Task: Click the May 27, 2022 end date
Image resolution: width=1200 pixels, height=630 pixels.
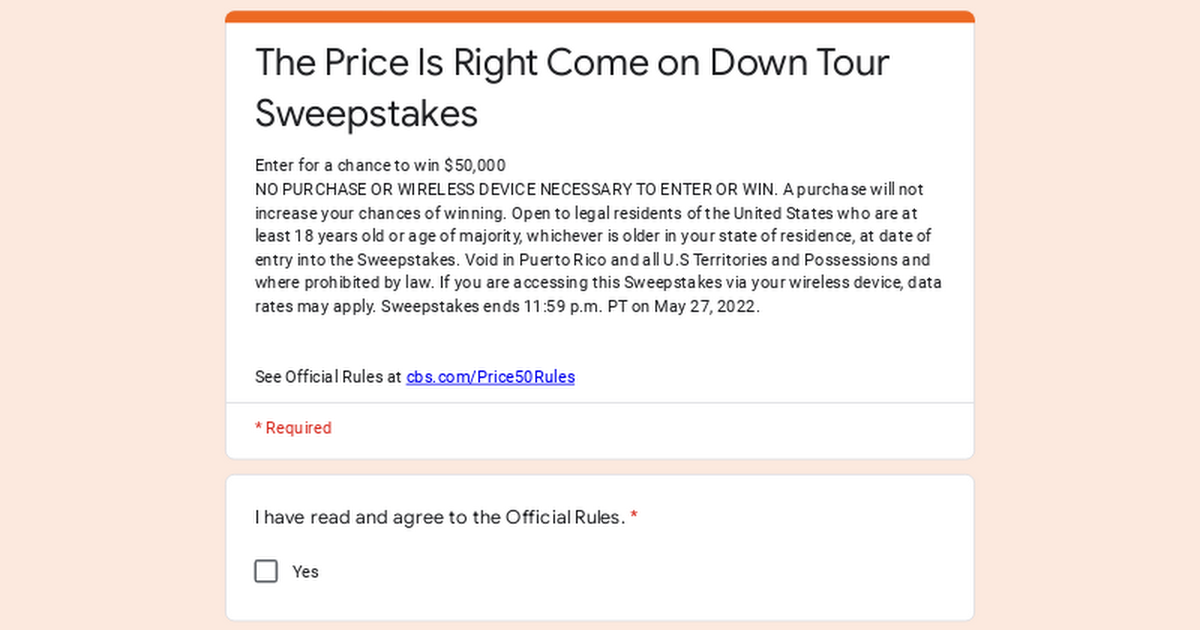Action: click(x=707, y=307)
